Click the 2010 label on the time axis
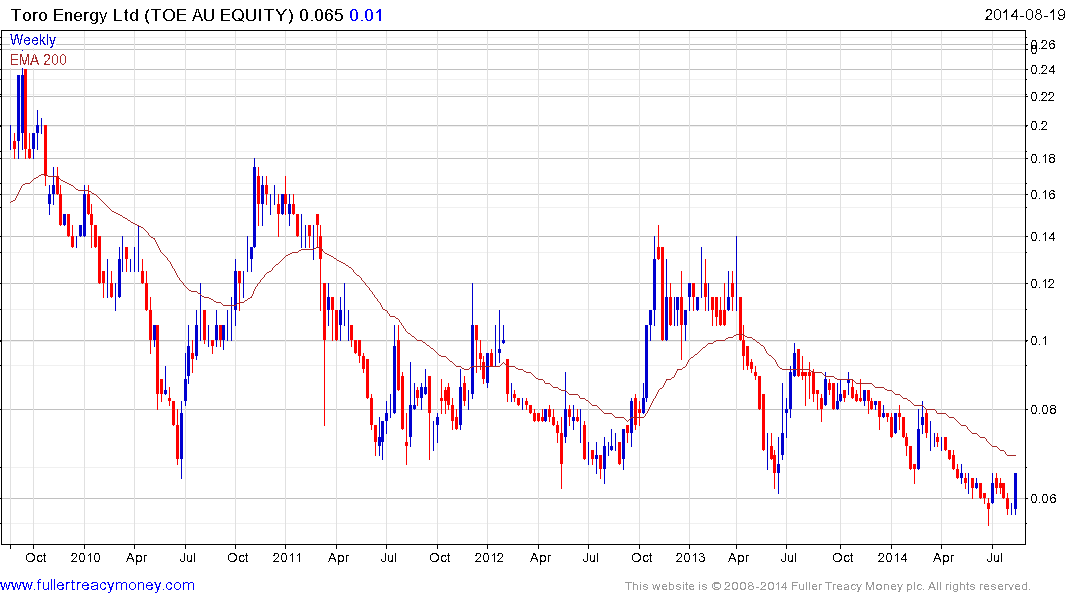Screen dimensions: 1075x600 pos(84,557)
